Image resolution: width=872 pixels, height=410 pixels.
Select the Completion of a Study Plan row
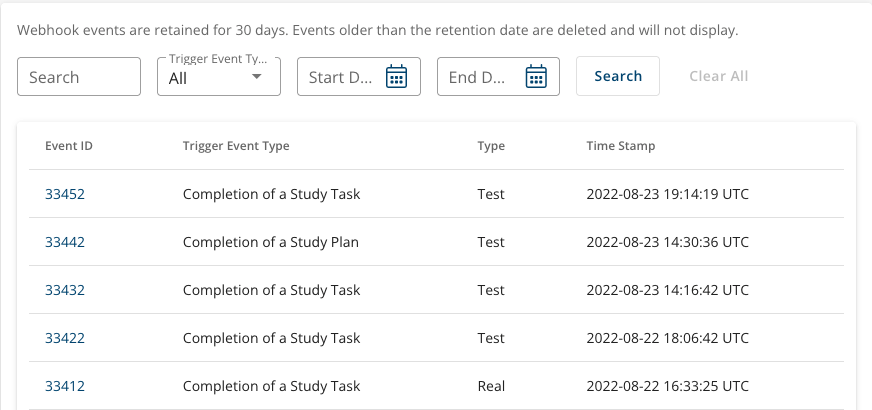pos(436,242)
